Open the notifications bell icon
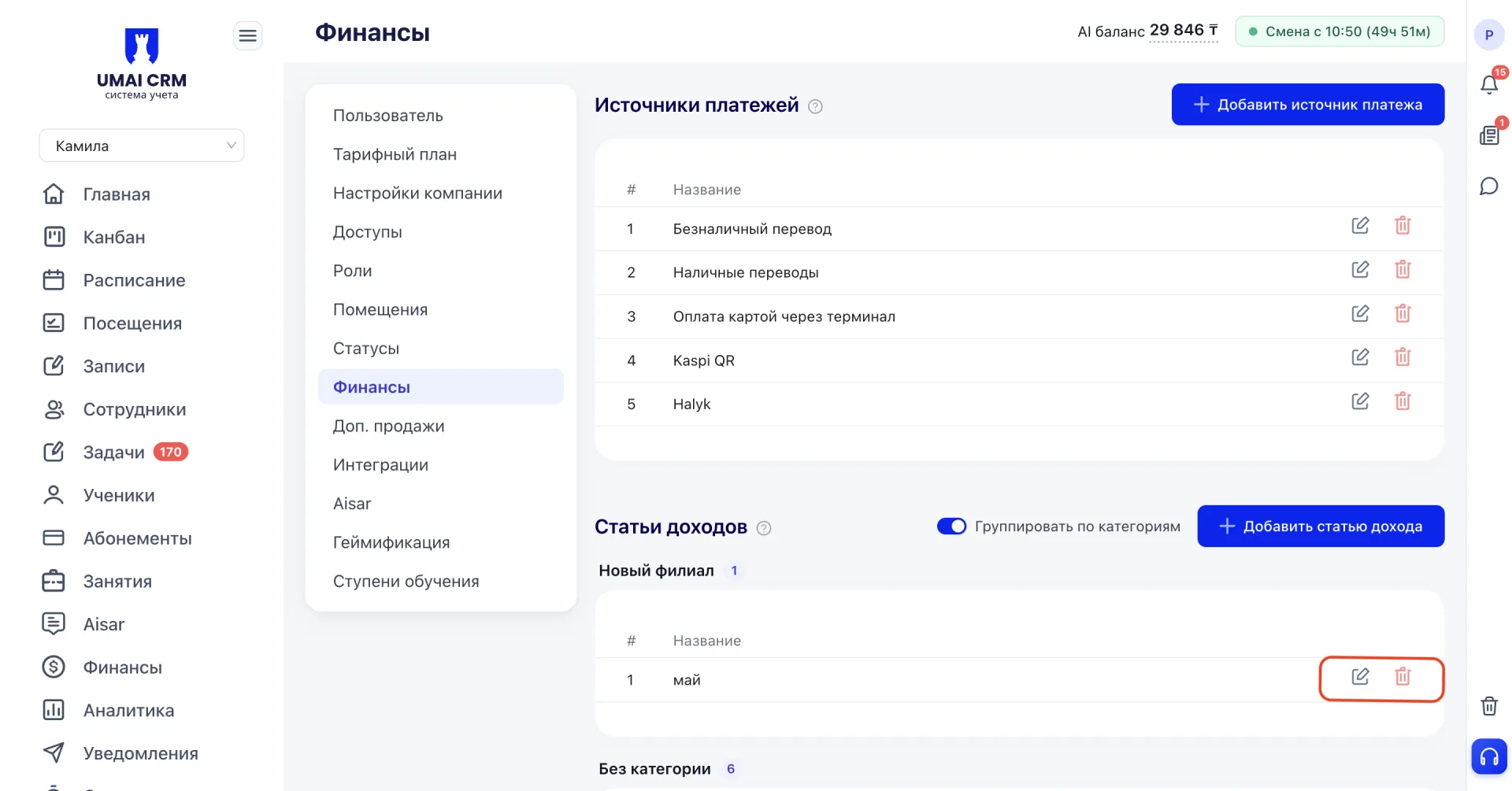This screenshot has width=1512, height=791. point(1488,84)
